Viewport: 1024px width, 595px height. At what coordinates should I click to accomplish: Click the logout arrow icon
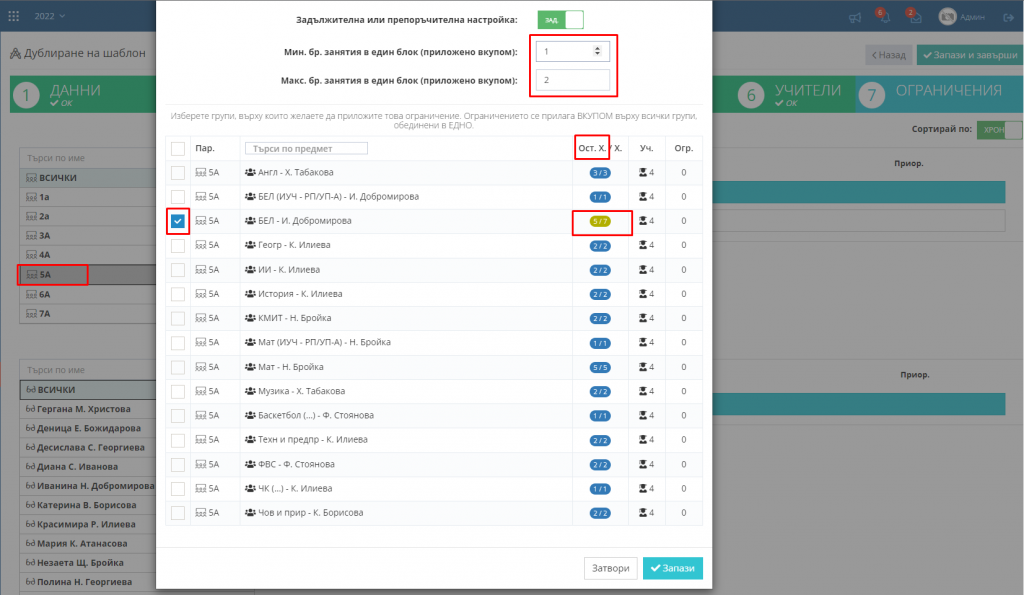[x=1005, y=18]
